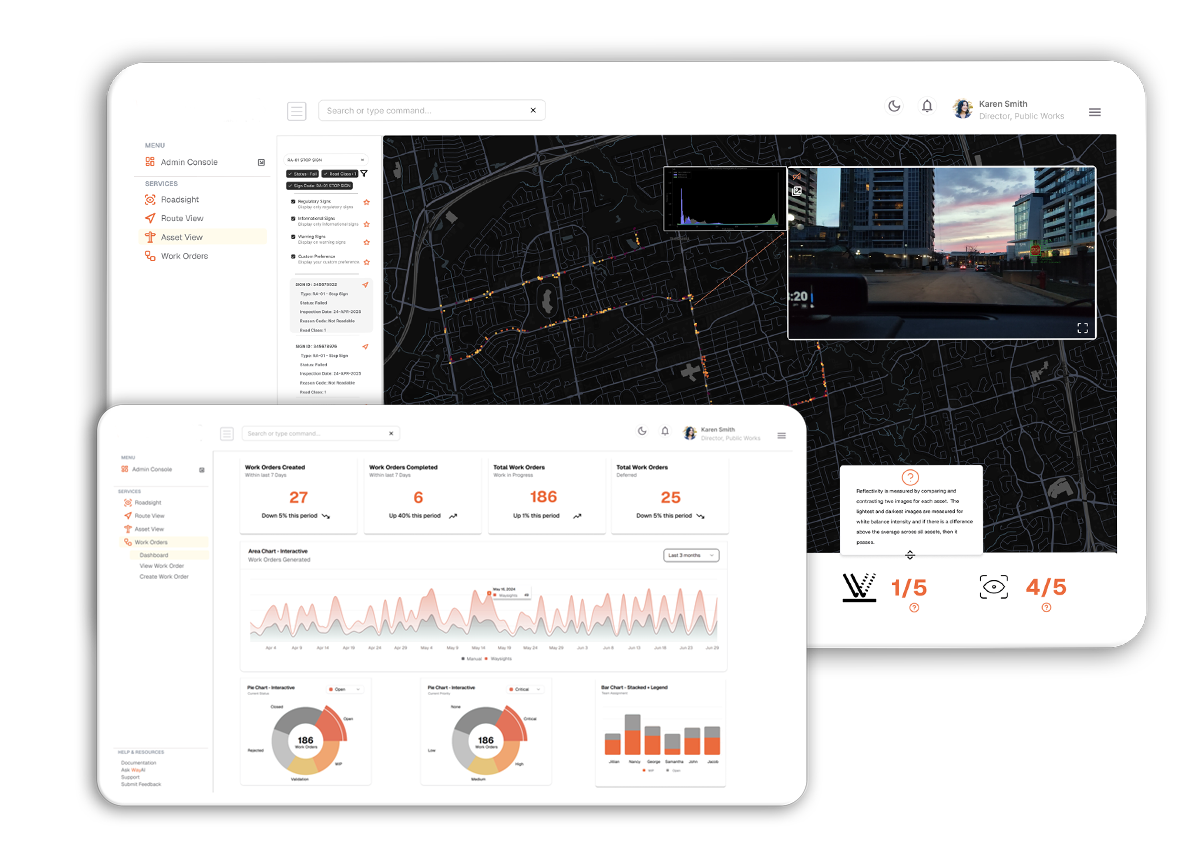The width and height of the screenshot is (1194, 849).
Task: Open the Critical priority pie chart dropdown
Action: tap(525, 689)
